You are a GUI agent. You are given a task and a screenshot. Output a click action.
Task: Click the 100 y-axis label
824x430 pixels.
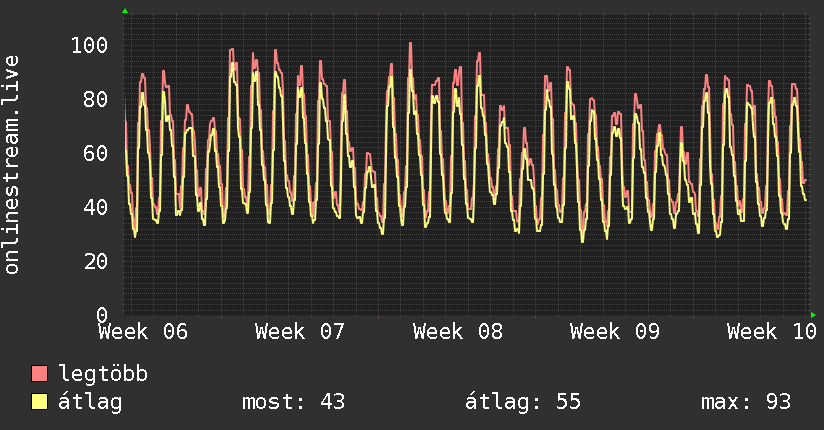[x=89, y=45]
